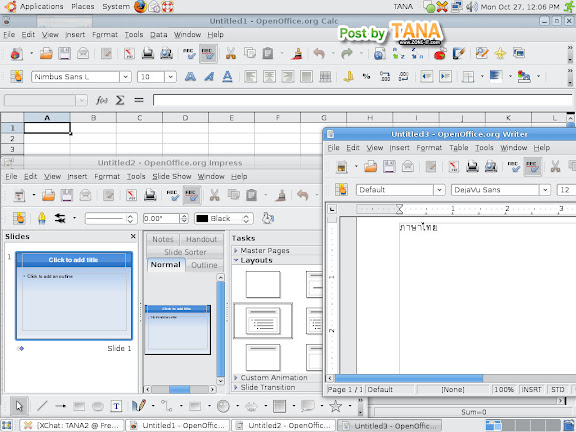Click the Percent format icon in Calc
The width and height of the screenshot is (576, 432).
pos(366,77)
